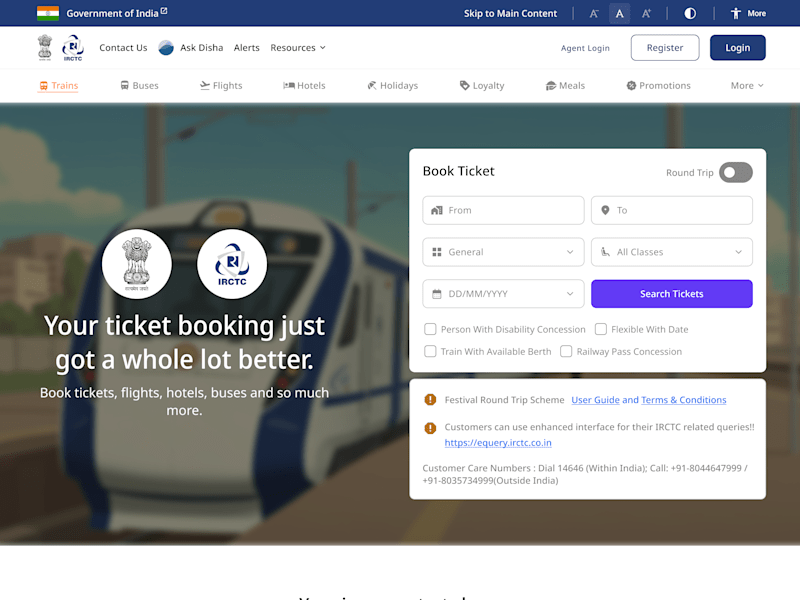
Task: Click the location pin icon in To field
Action: tap(605, 210)
